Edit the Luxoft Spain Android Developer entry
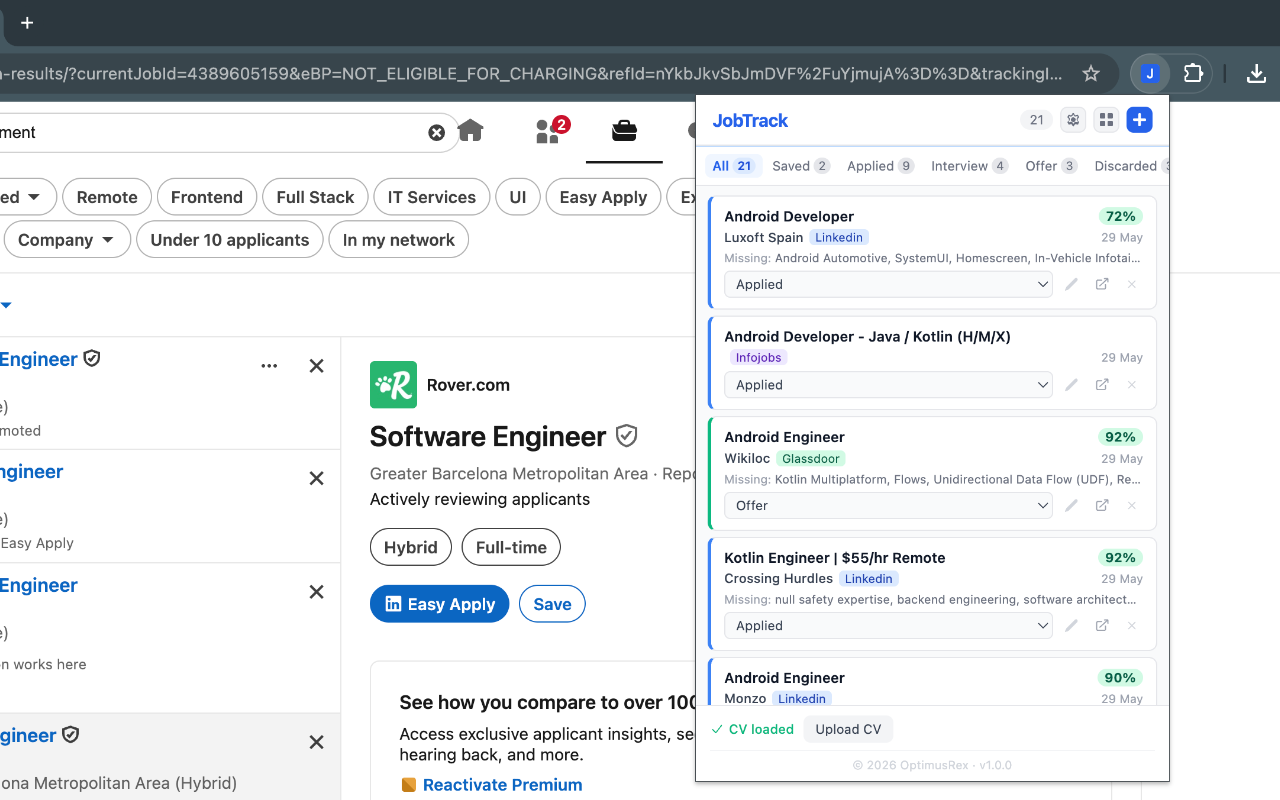Image resolution: width=1280 pixels, height=800 pixels. coord(1071,284)
